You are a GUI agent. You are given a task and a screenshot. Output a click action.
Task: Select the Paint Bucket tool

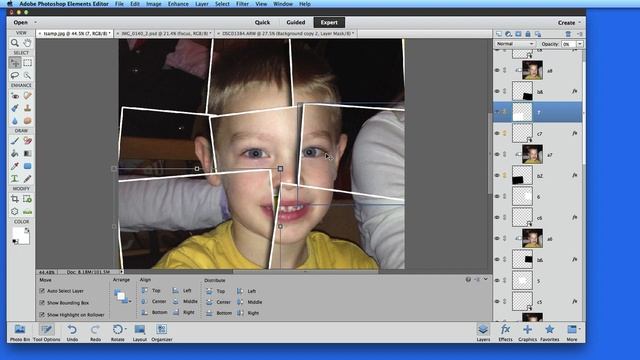coord(15,153)
